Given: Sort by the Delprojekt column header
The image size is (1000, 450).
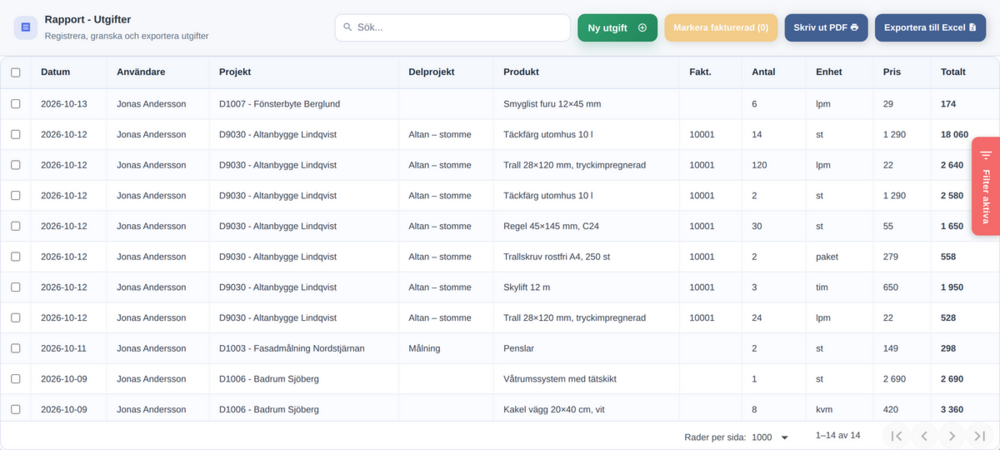Looking at the screenshot, I should pyautogui.click(x=431, y=72).
